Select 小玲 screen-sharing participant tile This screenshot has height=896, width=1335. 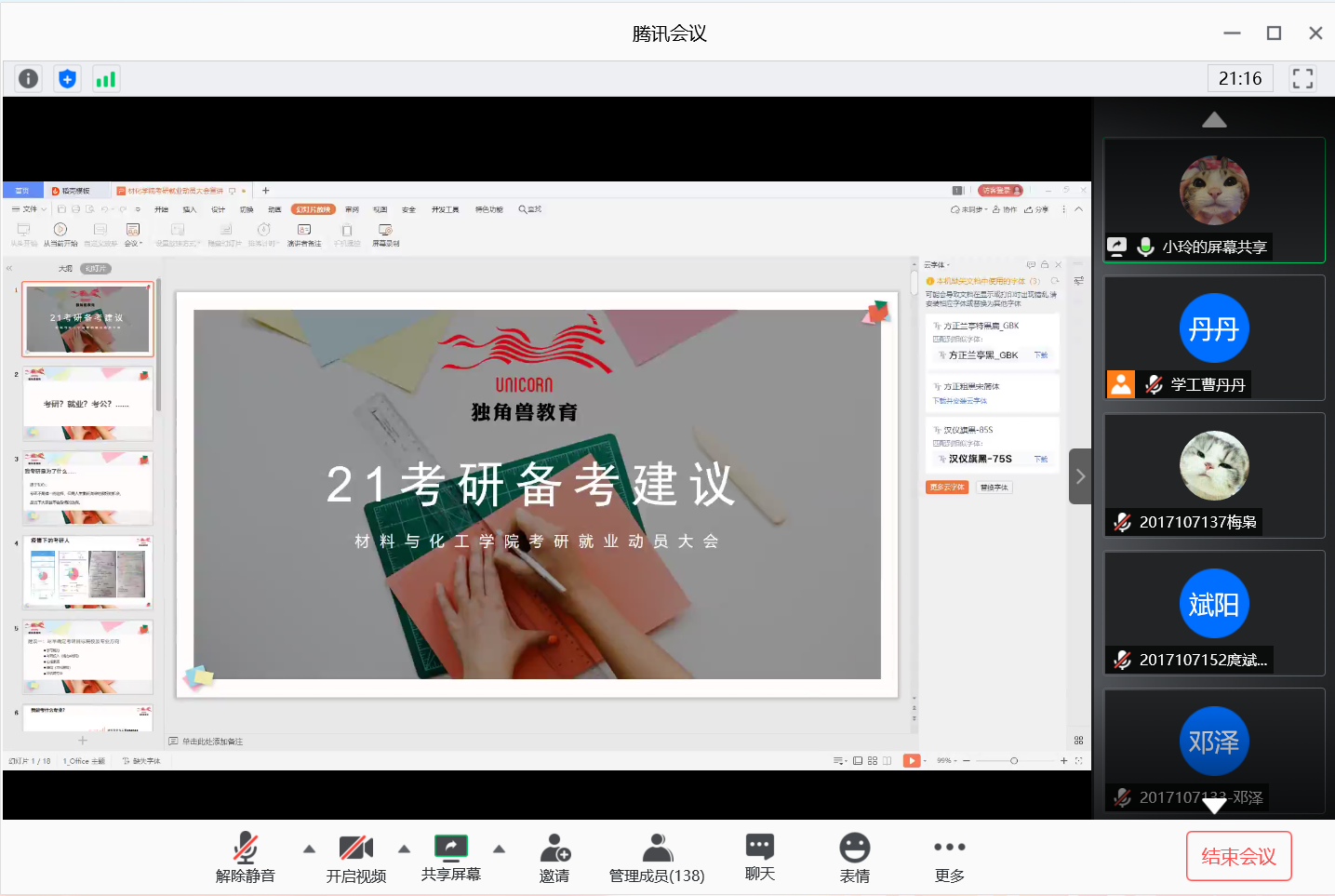[1214, 200]
